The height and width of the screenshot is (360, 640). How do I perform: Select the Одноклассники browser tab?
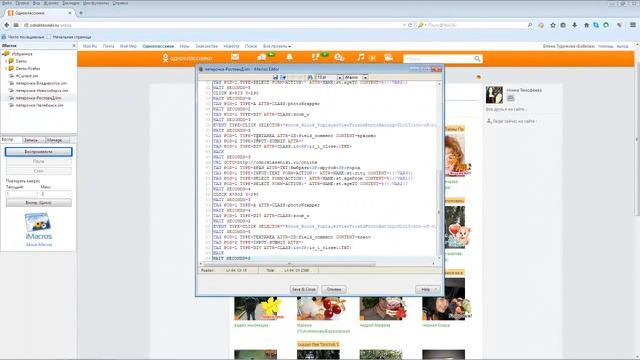coord(39,13)
